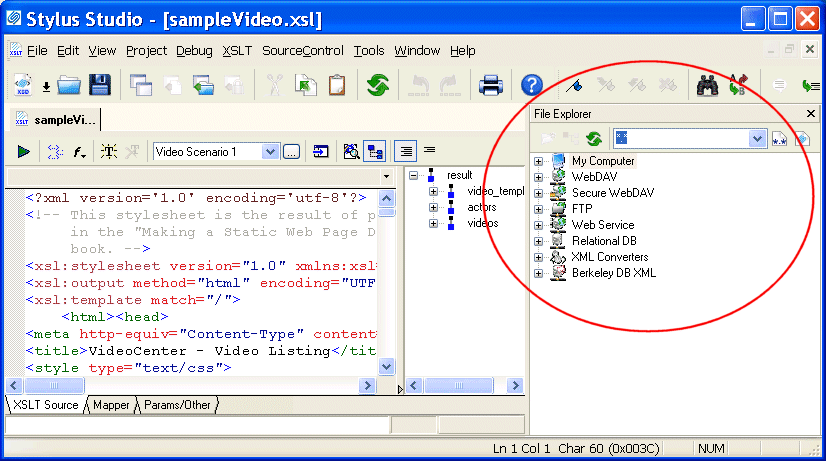Click the Save floppy disk icon
Viewport: 826px width, 461px height.
pos(99,85)
